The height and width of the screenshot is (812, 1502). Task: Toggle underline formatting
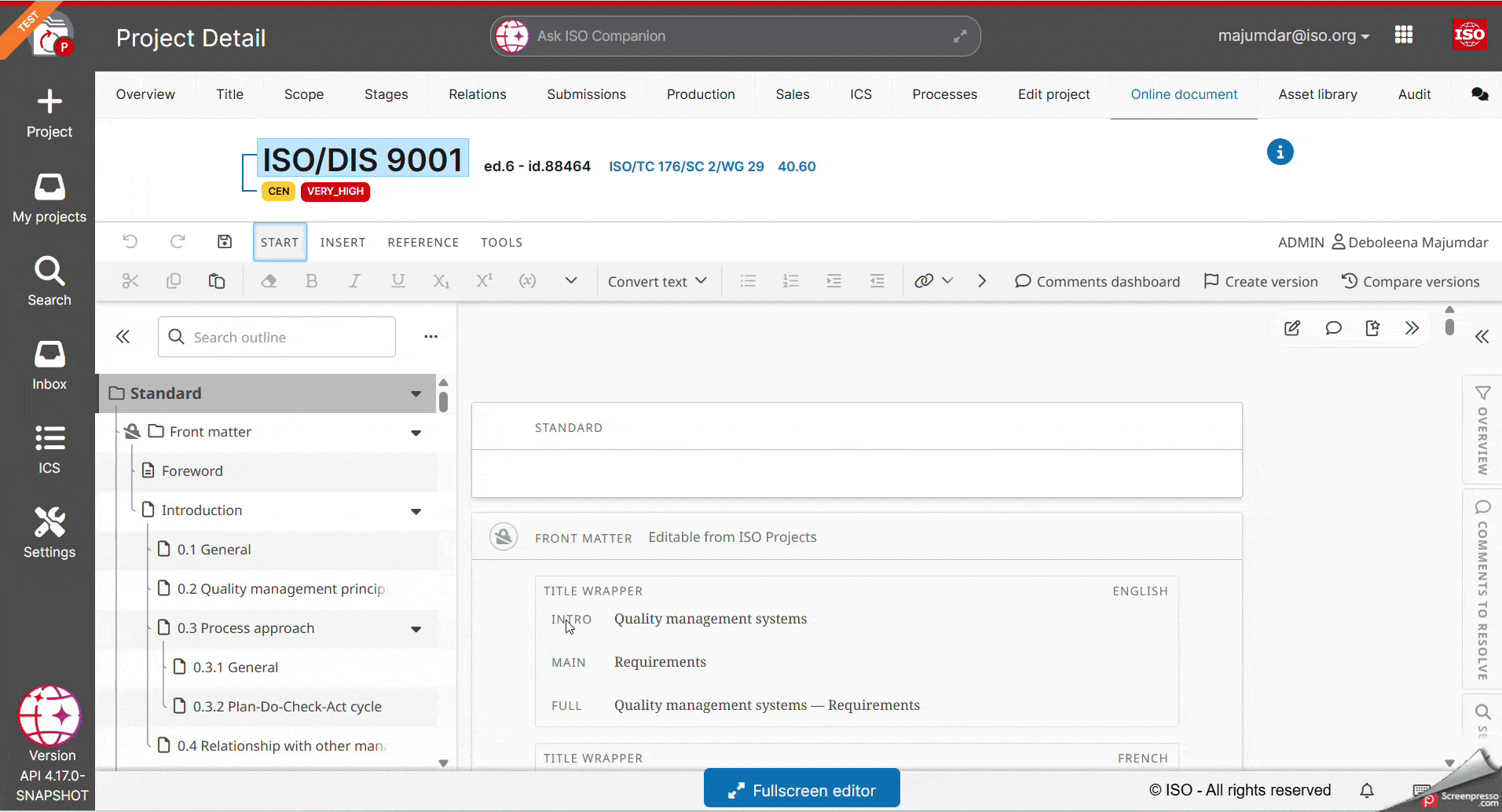398,281
